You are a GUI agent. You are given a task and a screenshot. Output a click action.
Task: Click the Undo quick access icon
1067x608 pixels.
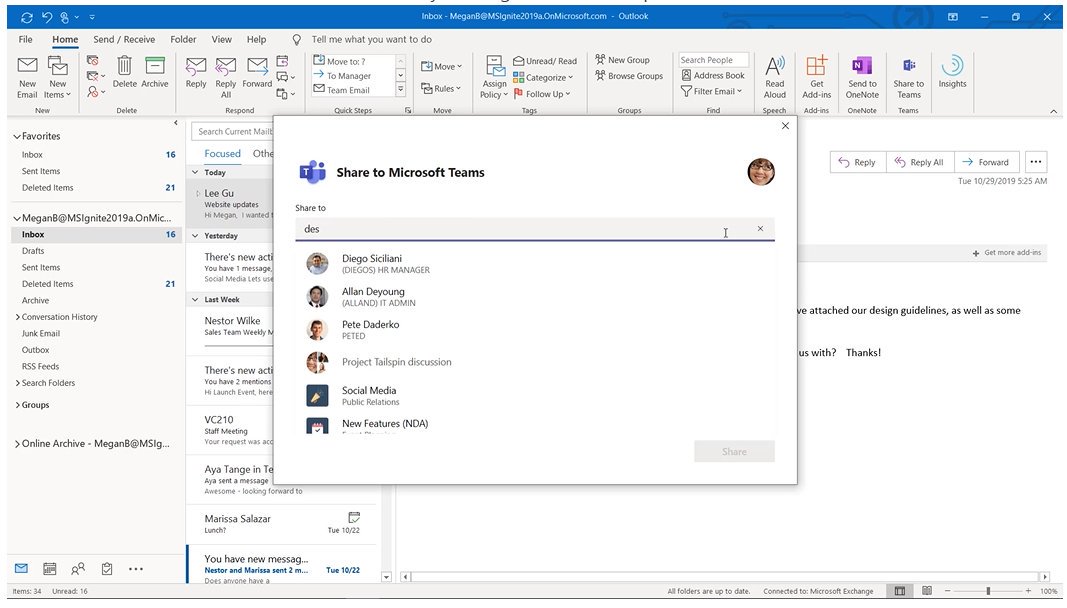point(47,16)
